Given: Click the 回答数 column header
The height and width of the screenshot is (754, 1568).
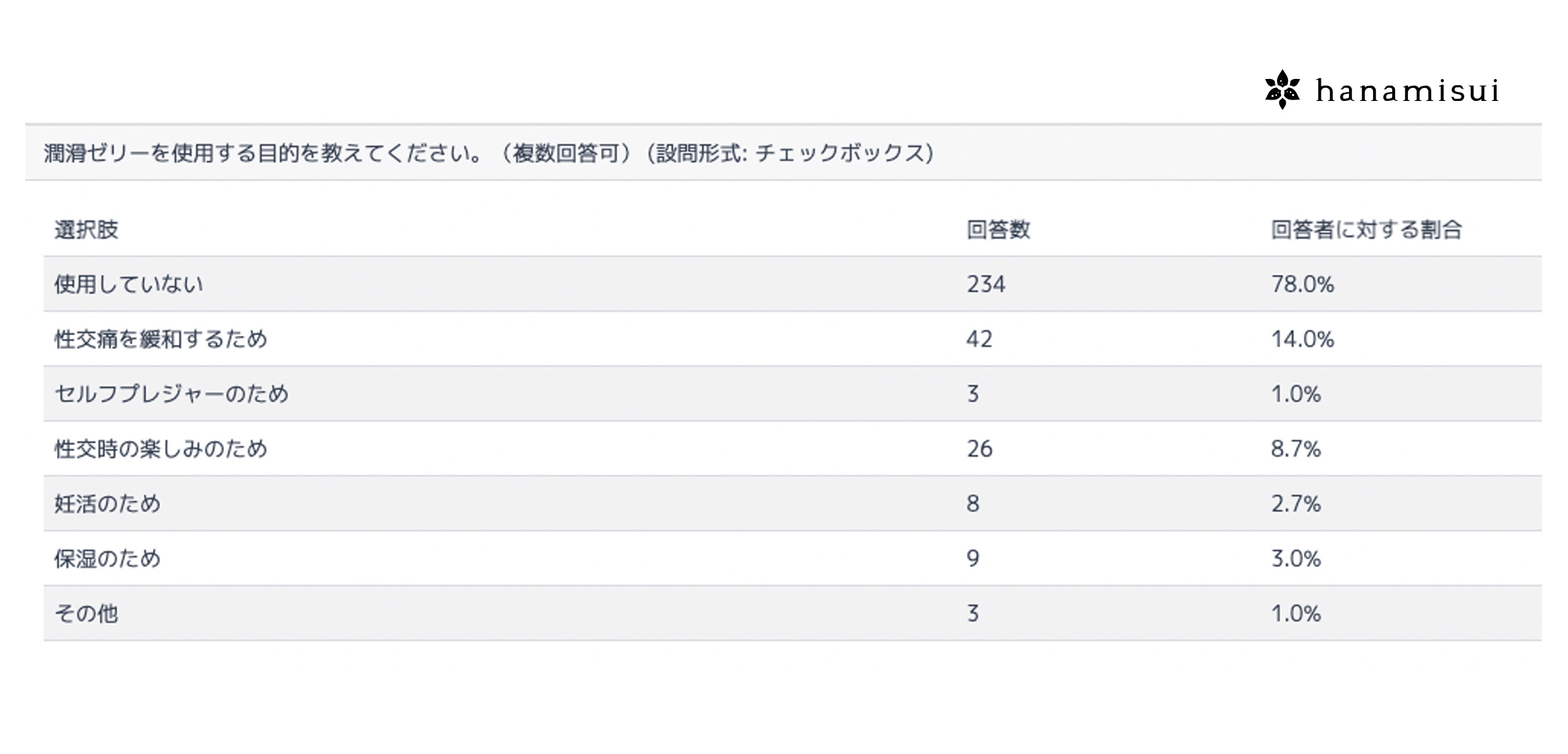Looking at the screenshot, I should [998, 229].
